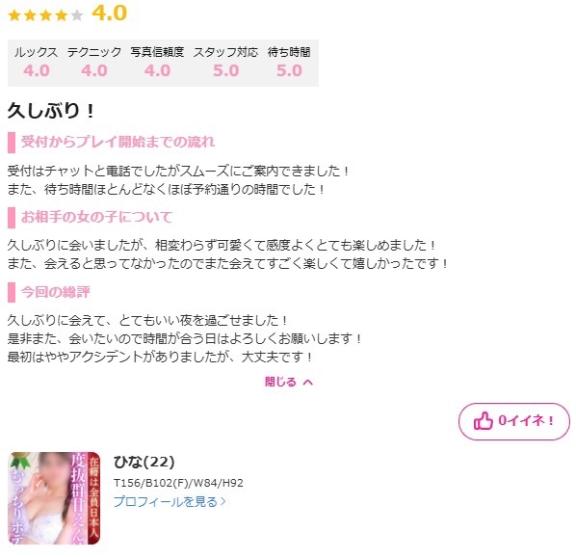Click the 受付からプレイ開始までの流れ section heading
The width and height of the screenshot is (576, 557).
(x=118, y=142)
